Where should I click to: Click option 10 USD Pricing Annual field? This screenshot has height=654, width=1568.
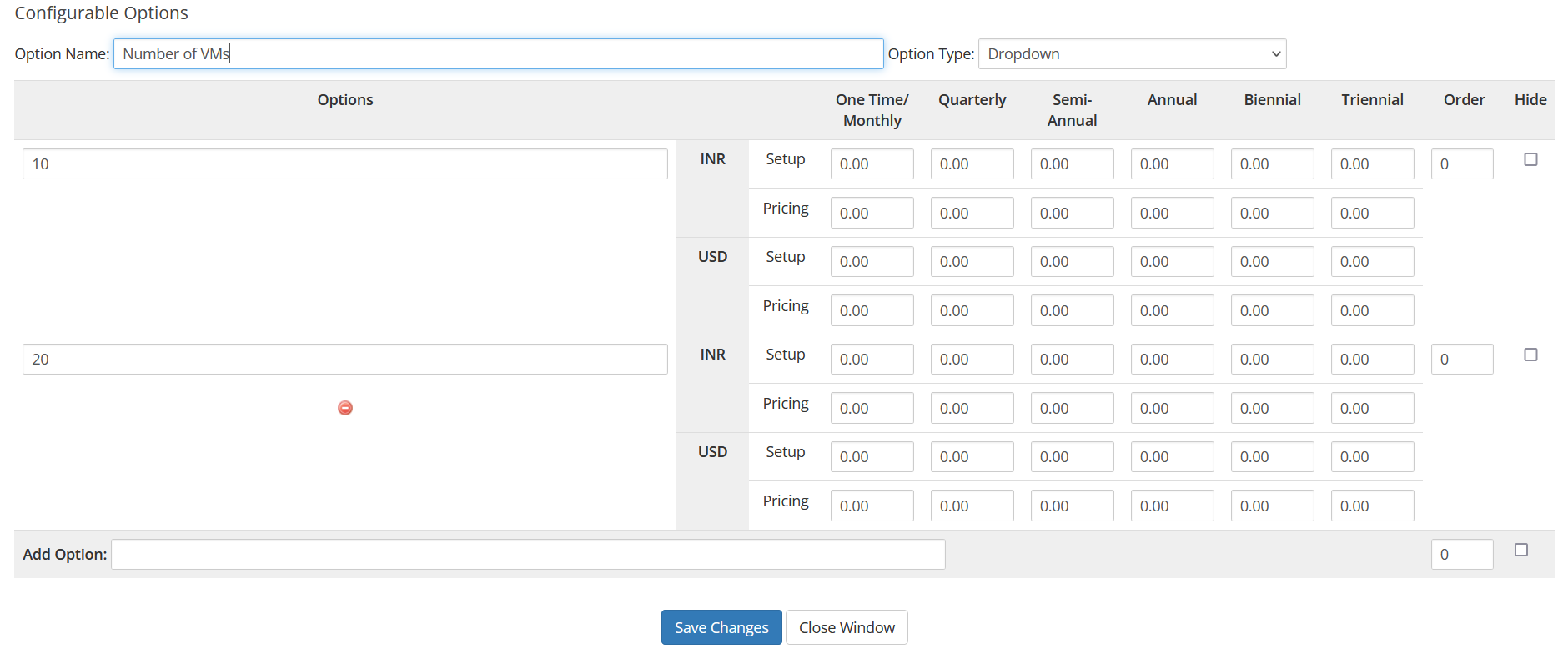[x=1172, y=310]
